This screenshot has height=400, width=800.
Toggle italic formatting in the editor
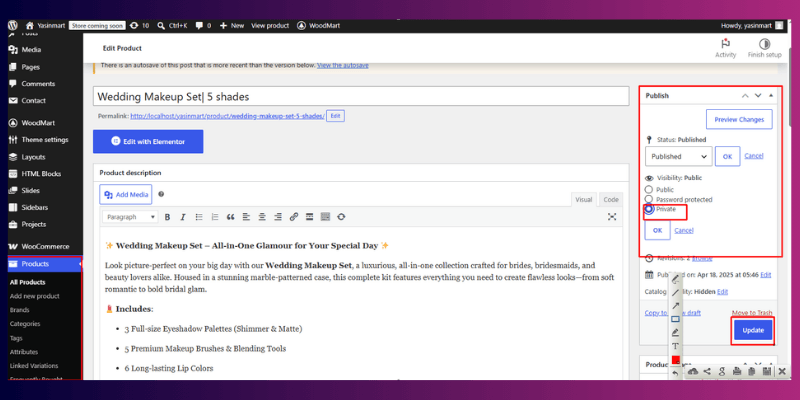coord(183,217)
